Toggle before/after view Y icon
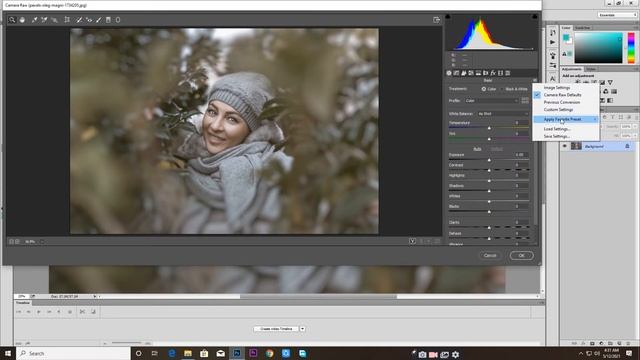The image size is (640, 360). point(412,241)
